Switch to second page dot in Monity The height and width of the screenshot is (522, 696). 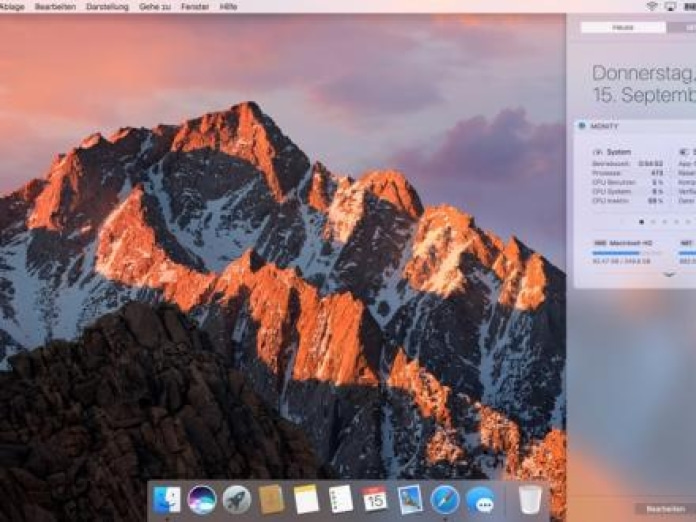point(653,222)
